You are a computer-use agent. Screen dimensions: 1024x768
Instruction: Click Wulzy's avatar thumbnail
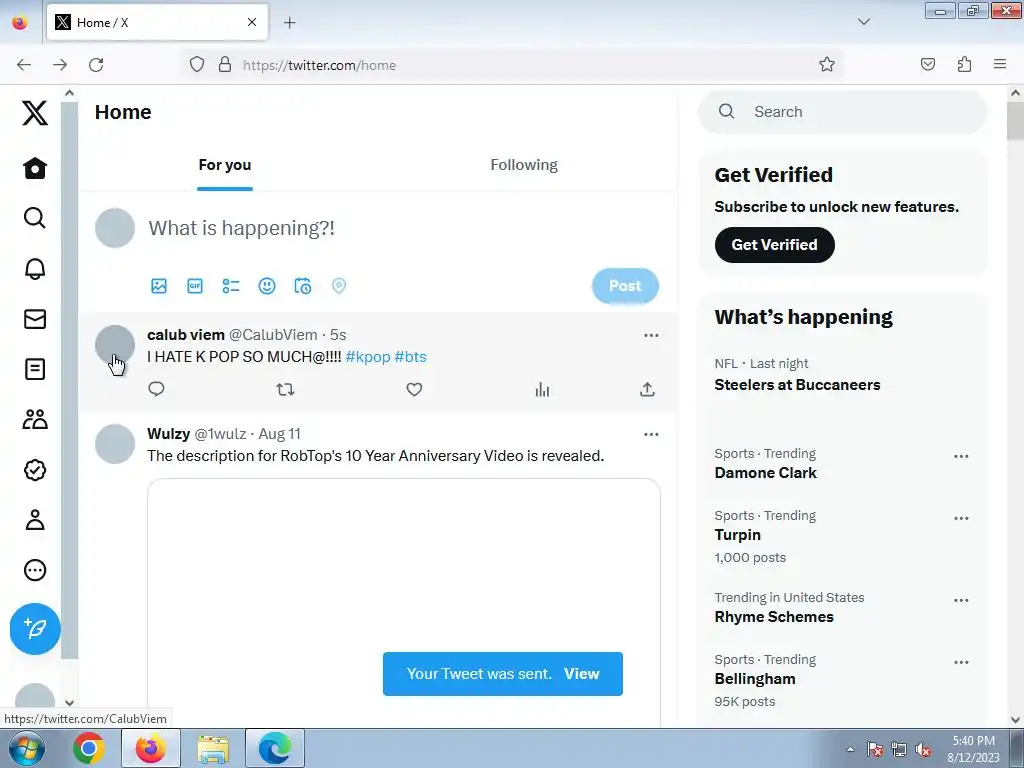coord(115,444)
